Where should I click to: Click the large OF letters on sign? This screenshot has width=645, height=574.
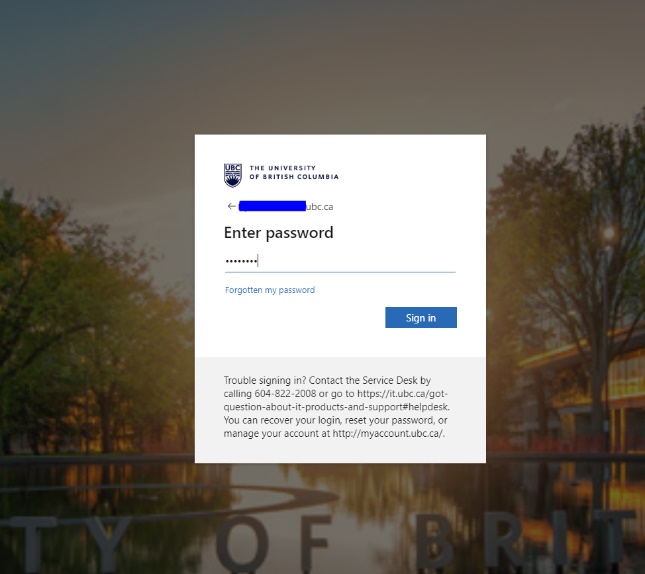(x=274, y=540)
